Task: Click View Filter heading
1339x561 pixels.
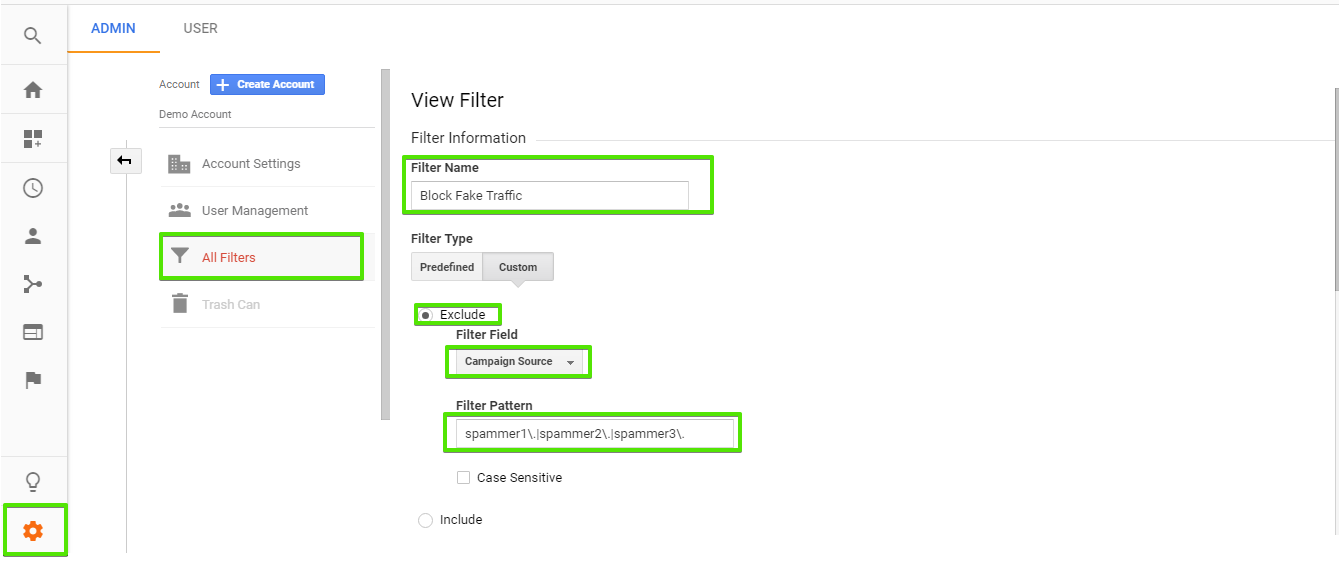Action: point(458,100)
